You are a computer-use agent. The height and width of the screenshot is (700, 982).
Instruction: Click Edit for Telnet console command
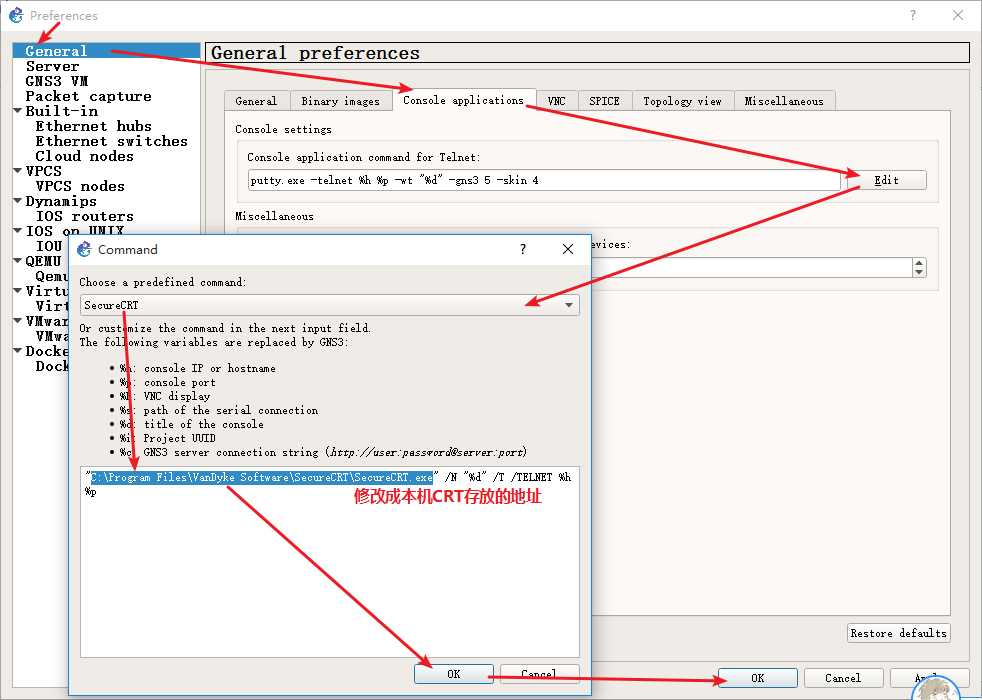point(886,180)
